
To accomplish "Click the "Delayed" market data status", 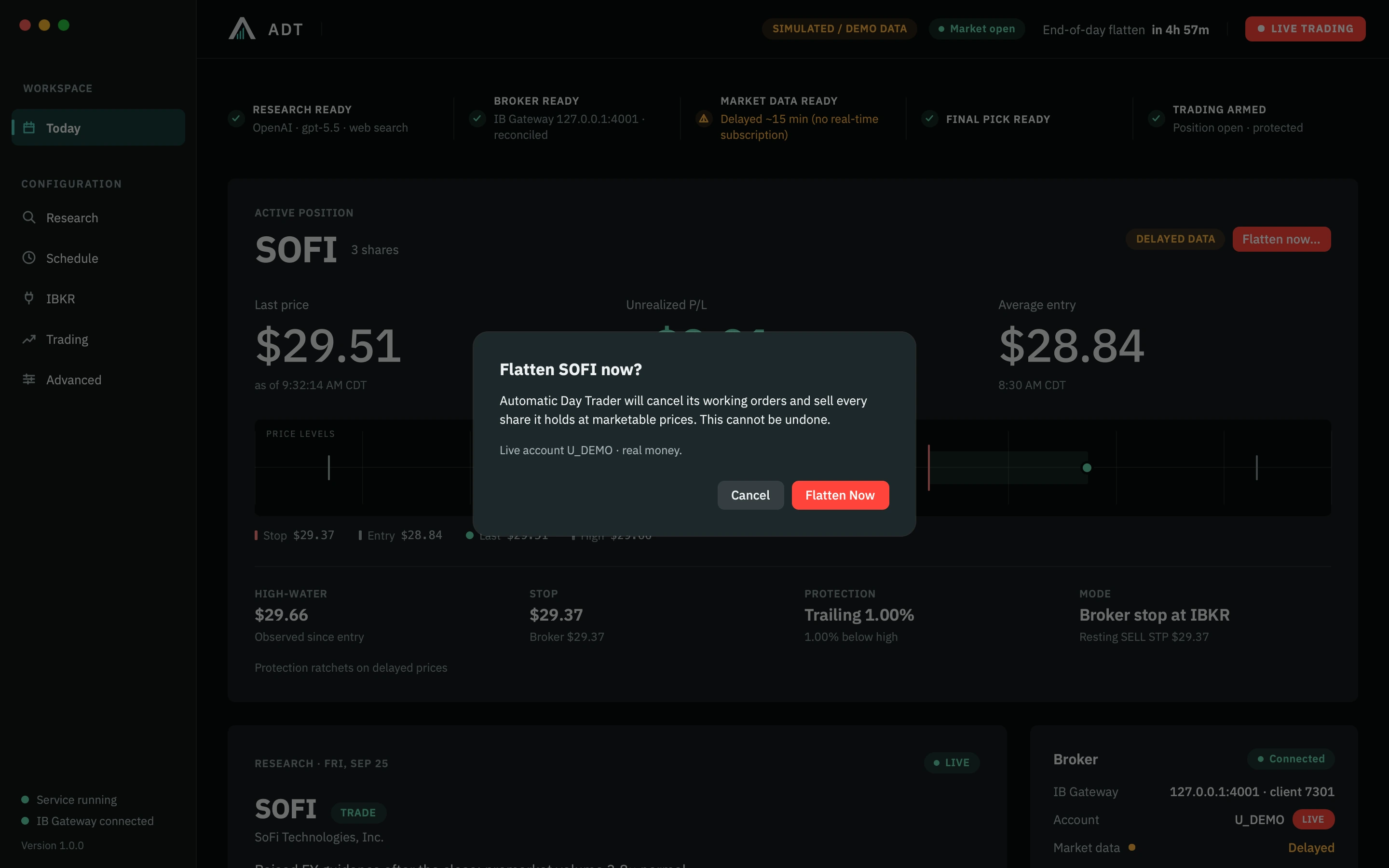I will pyautogui.click(x=1311, y=847).
